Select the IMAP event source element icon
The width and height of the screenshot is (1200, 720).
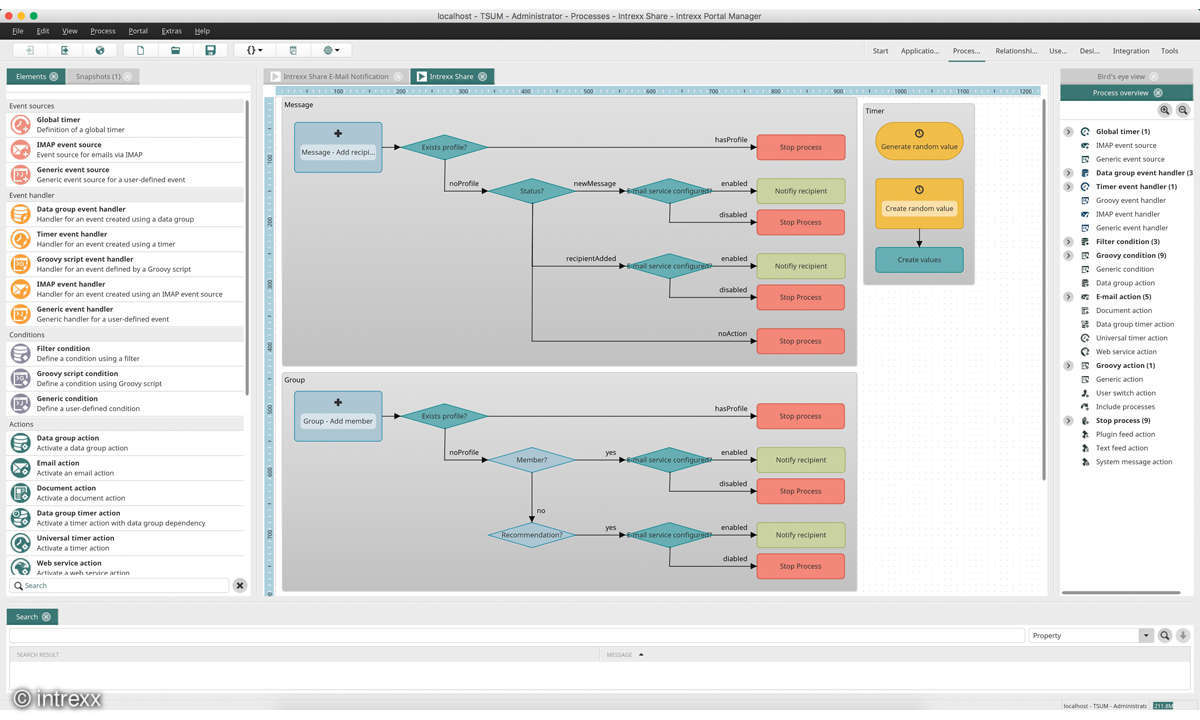click(20, 149)
